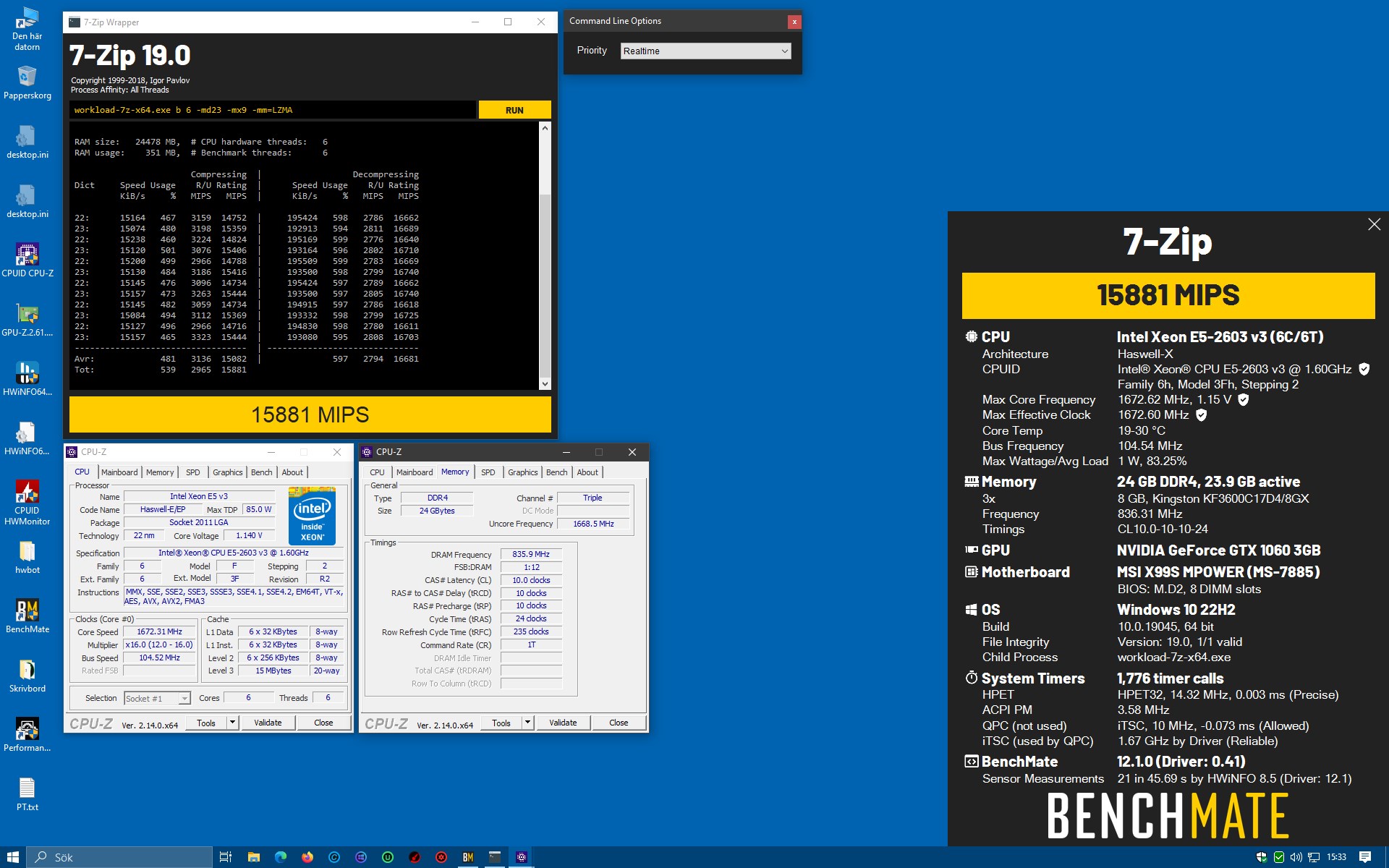Click the down arrow of the 7-Zip output scrollbar
1389x868 pixels.
point(545,384)
